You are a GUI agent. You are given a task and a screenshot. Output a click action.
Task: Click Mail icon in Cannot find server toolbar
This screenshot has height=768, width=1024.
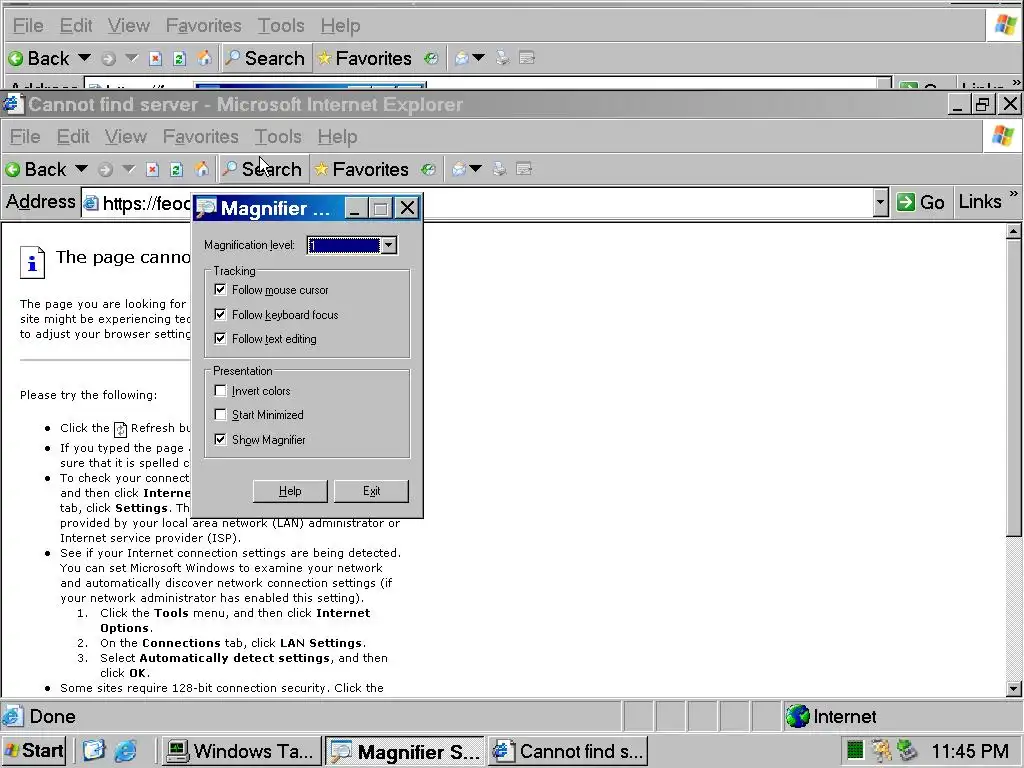tap(460, 170)
